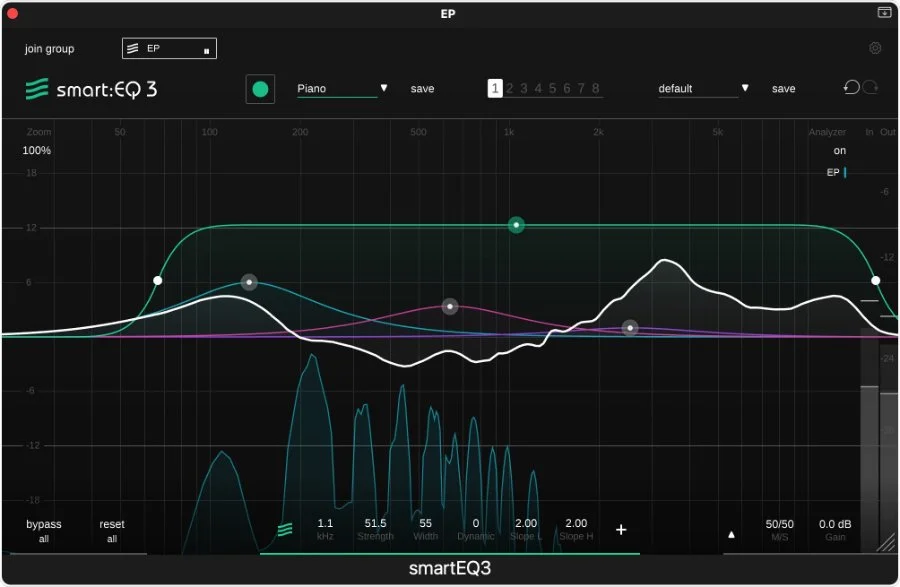Click the 1.1 kHz frequency field
The height and width of the screenshot is (587, 900).
[324, 528]
